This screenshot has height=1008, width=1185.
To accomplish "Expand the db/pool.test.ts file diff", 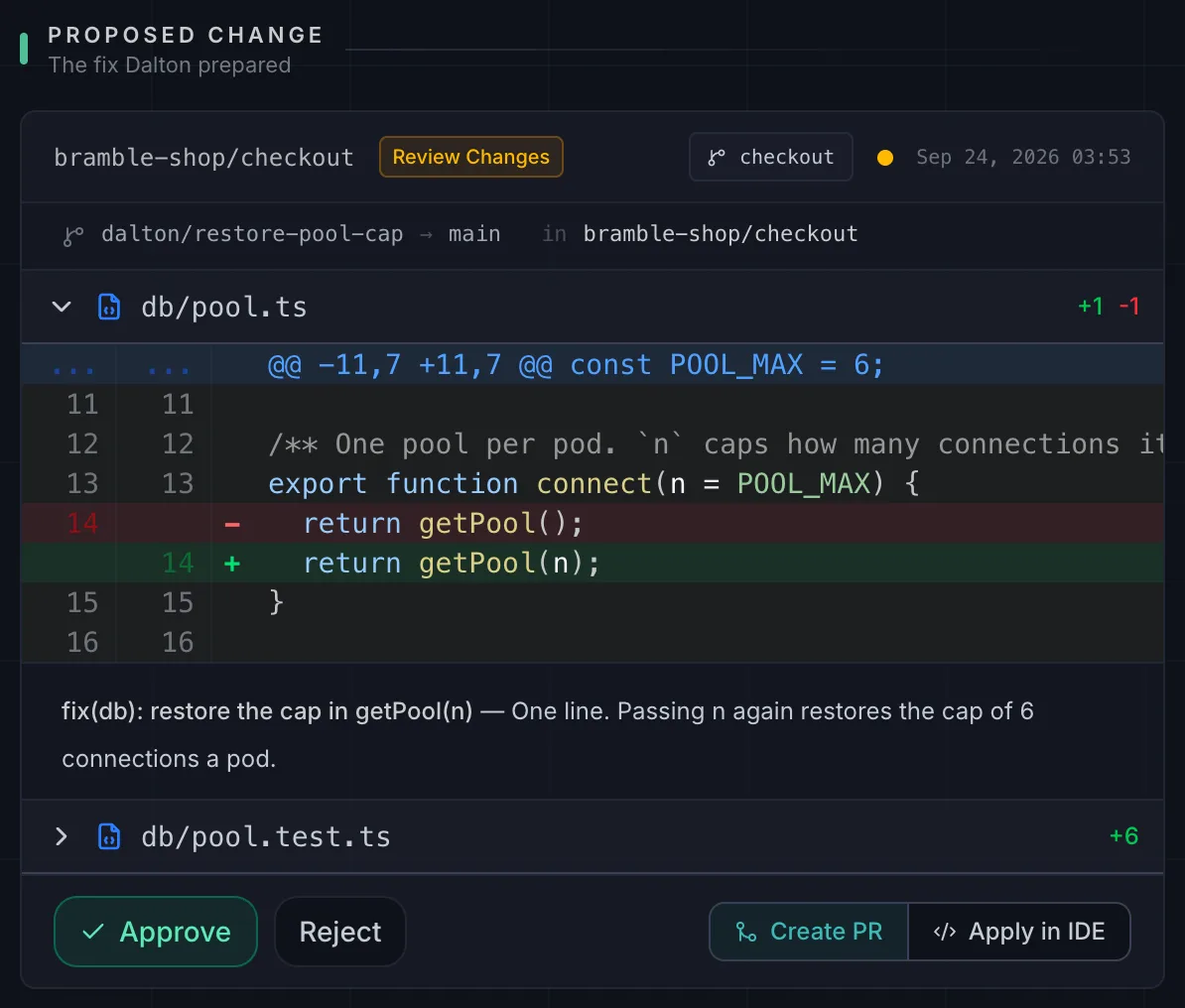I will click(62, 836).
